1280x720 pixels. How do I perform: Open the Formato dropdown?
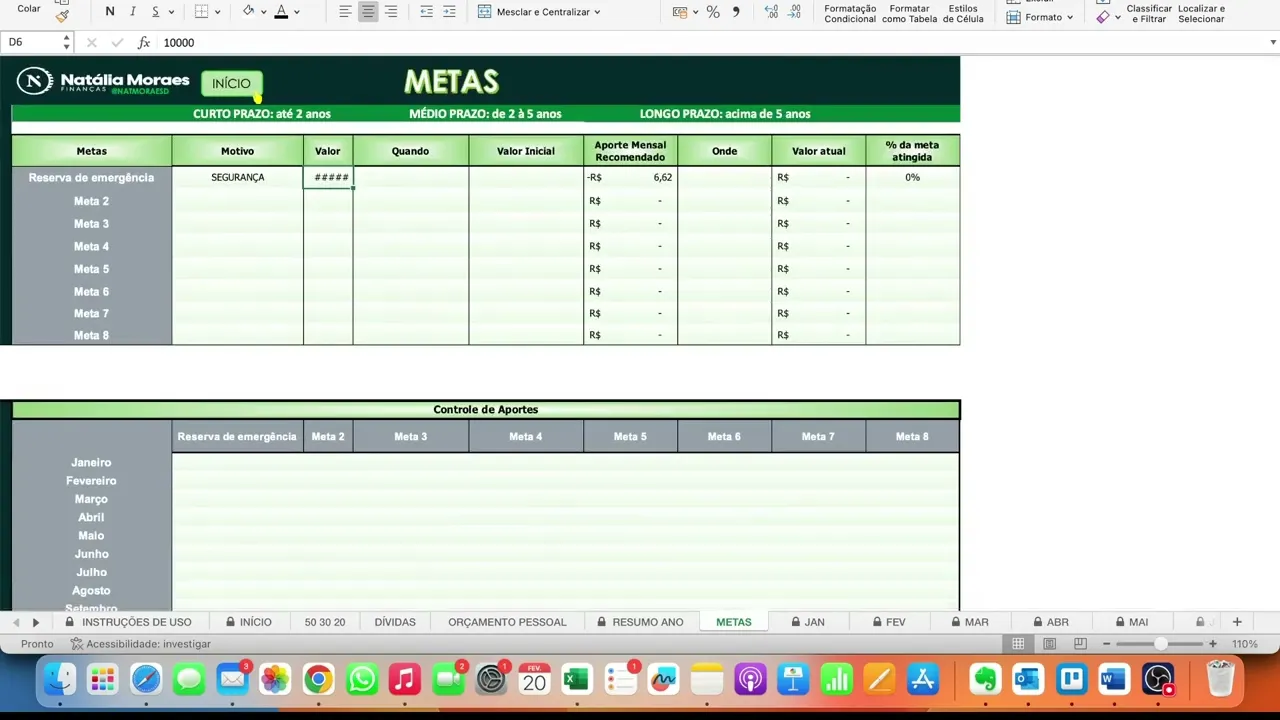pyautogui.click(x=1040, y=17)
